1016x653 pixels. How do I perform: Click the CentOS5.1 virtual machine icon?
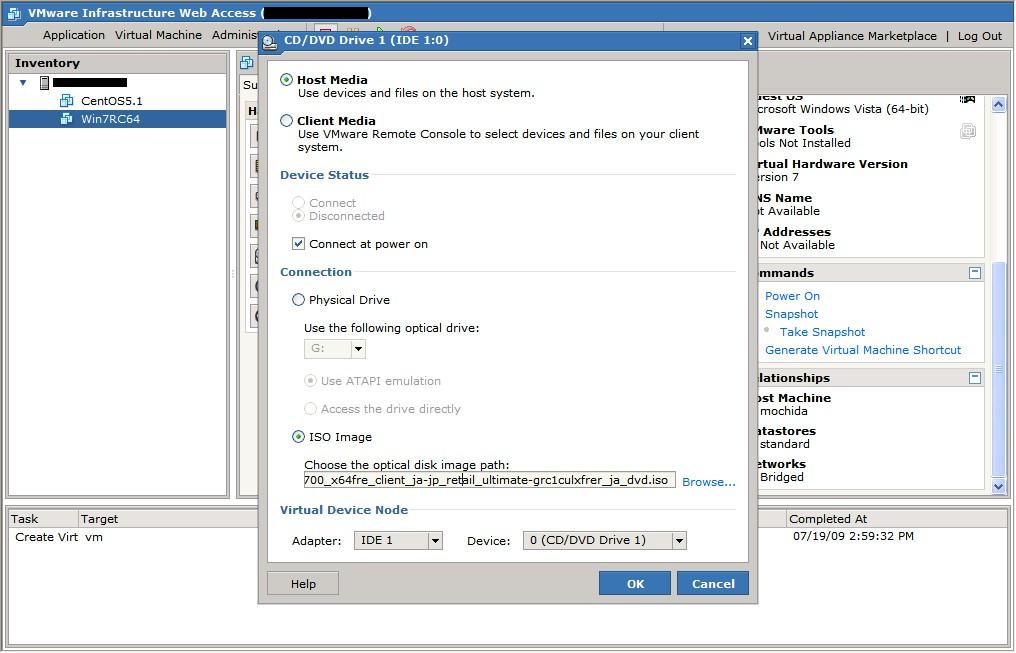tap(66, 100)
